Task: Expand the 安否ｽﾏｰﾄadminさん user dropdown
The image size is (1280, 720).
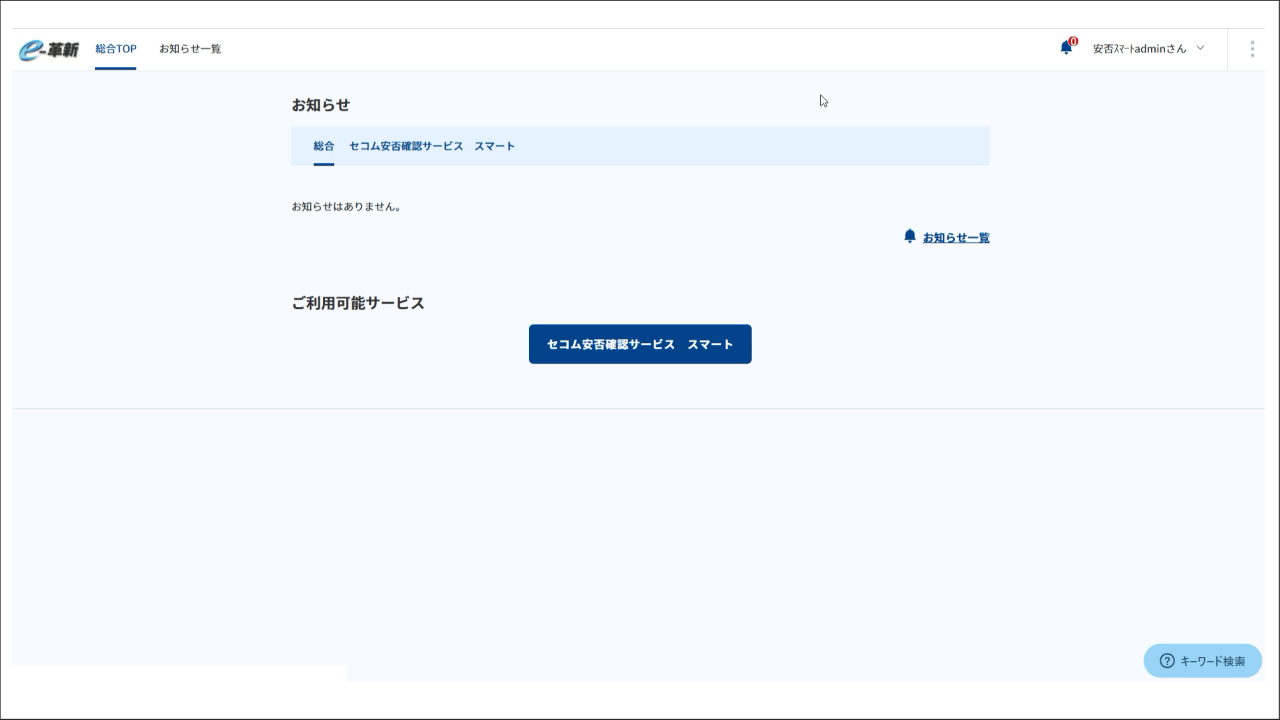Action: pos(1148,48)
